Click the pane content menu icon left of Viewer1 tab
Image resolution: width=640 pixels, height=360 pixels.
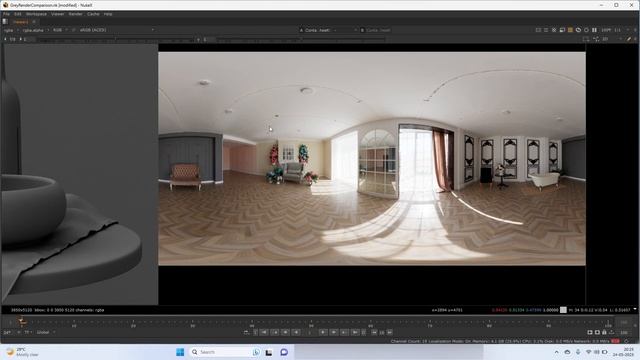[x=5, y=22]
